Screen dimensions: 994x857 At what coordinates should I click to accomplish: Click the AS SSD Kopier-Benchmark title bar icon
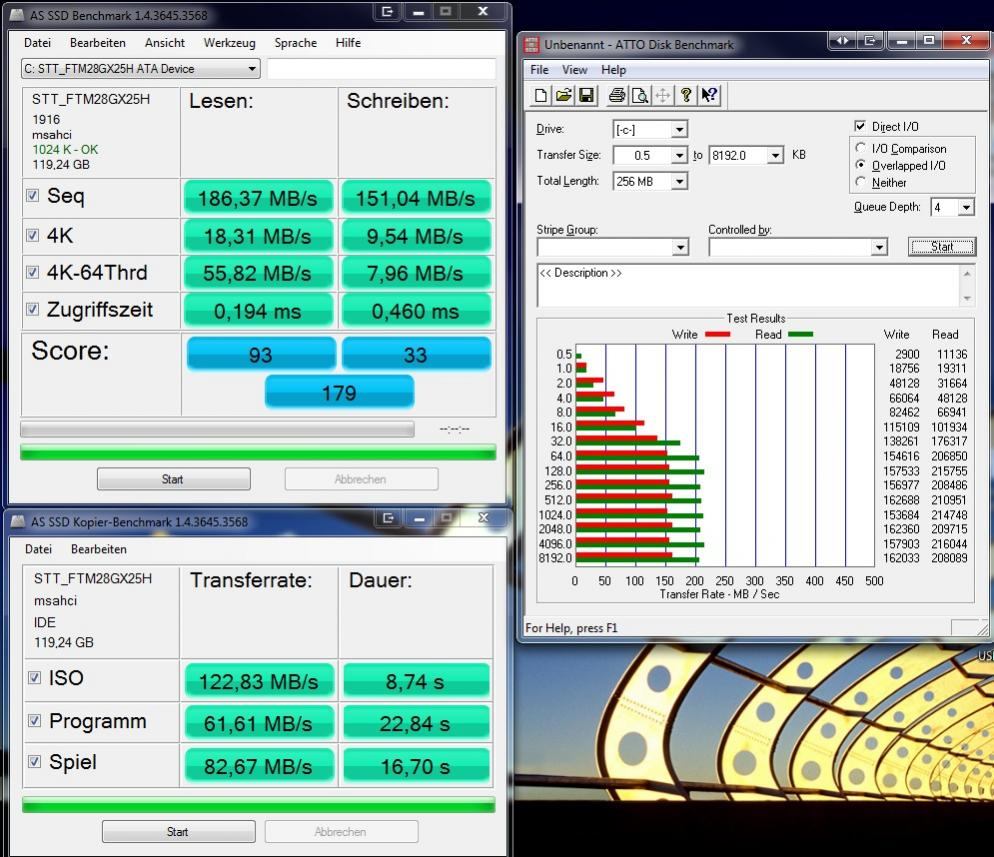(x=19, y=522)
